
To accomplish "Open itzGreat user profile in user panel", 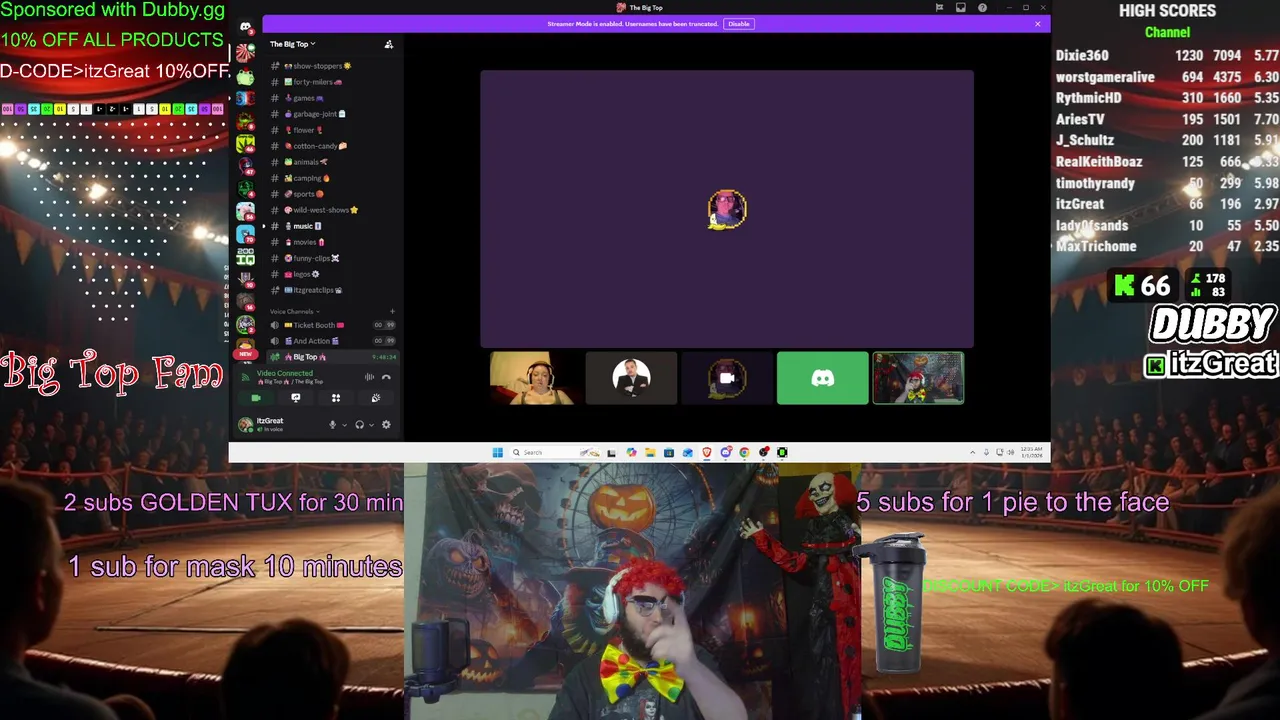I will [x=264, y=425].
